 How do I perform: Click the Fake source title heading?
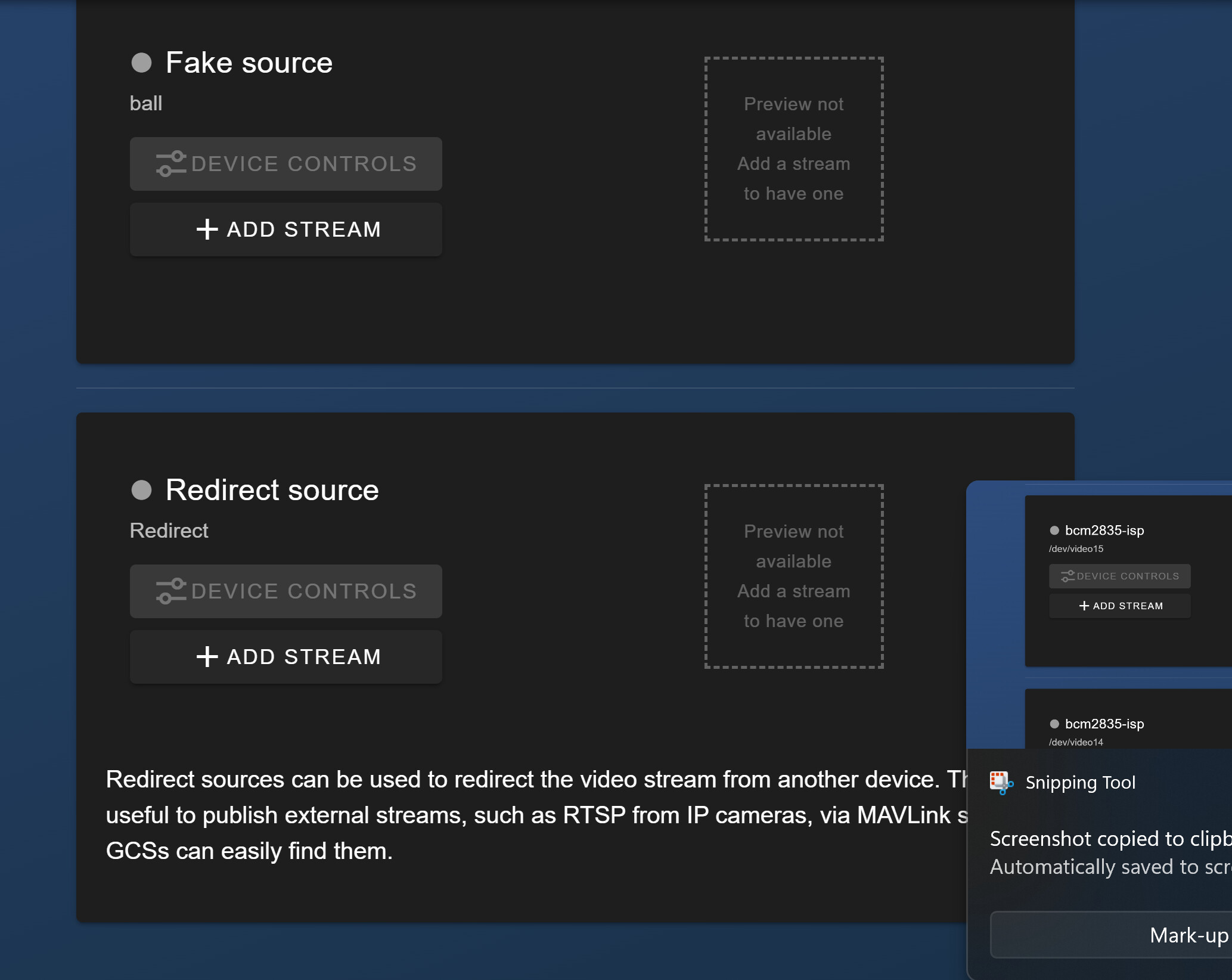(249, 63)
